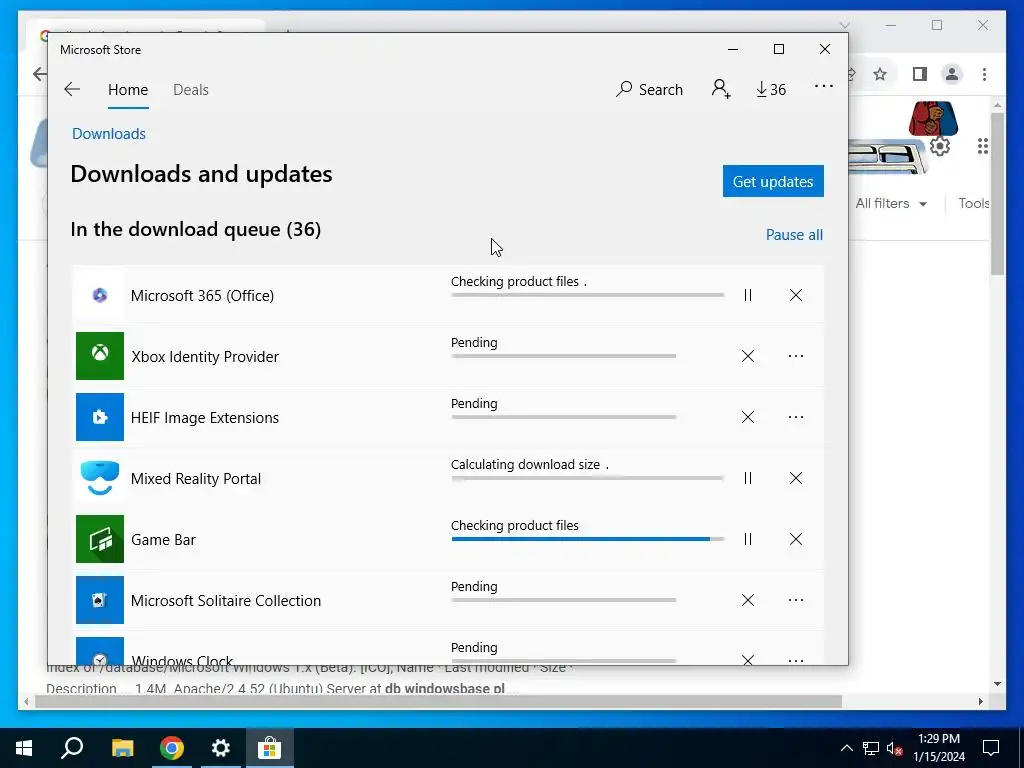The width and height of the screenshot is (1024, 768).
Task: Click the Pause all link
Action: 794,234
